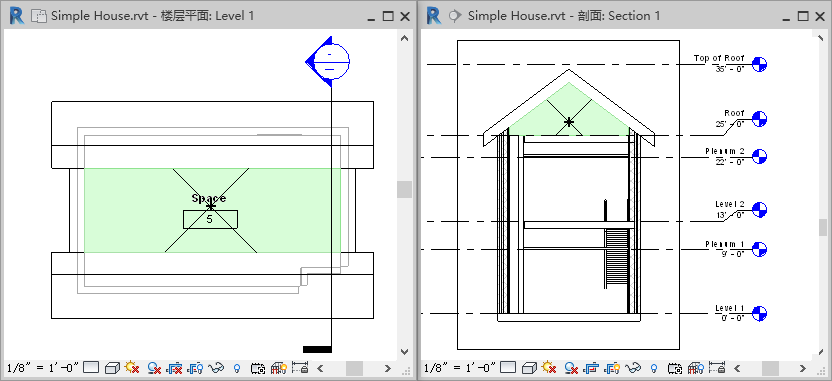The image size is (832, 381).
Task: Open view scale 1/8" = 1'-0" in Level 1 view
Action: [43, 367]
